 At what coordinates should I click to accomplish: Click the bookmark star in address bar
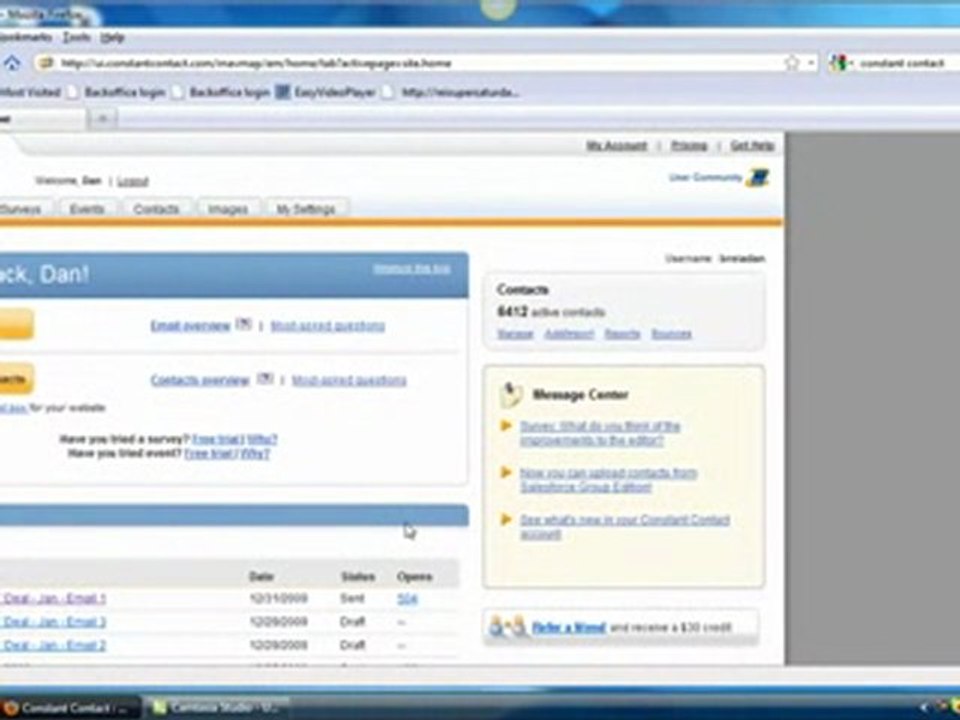[x=792, y=62]
